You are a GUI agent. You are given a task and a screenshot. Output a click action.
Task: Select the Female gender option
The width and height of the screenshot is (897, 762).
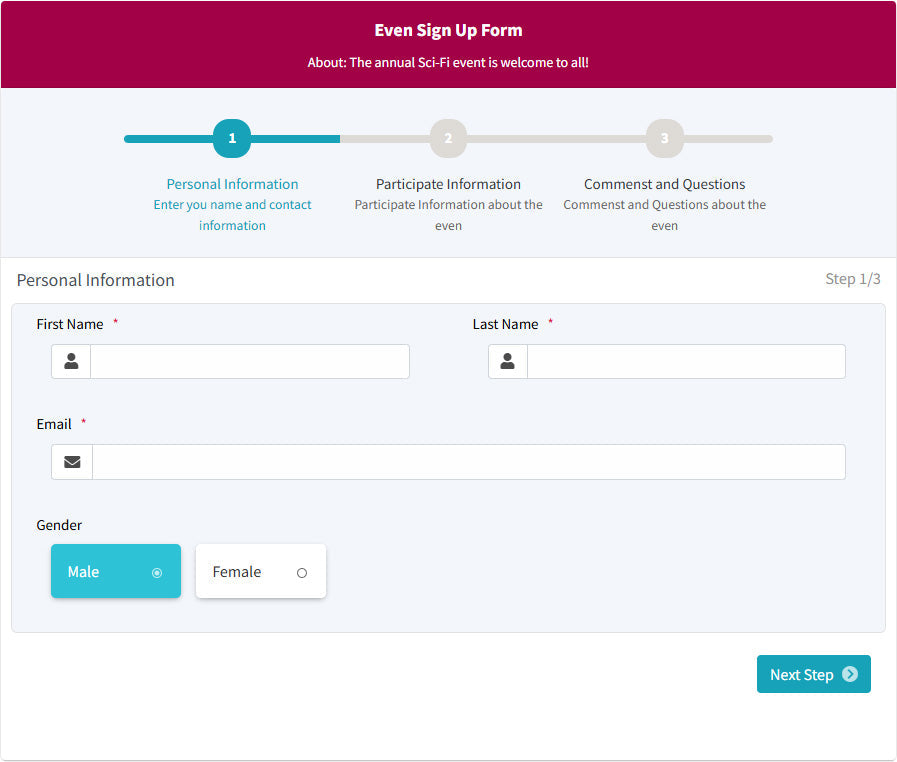260,571
